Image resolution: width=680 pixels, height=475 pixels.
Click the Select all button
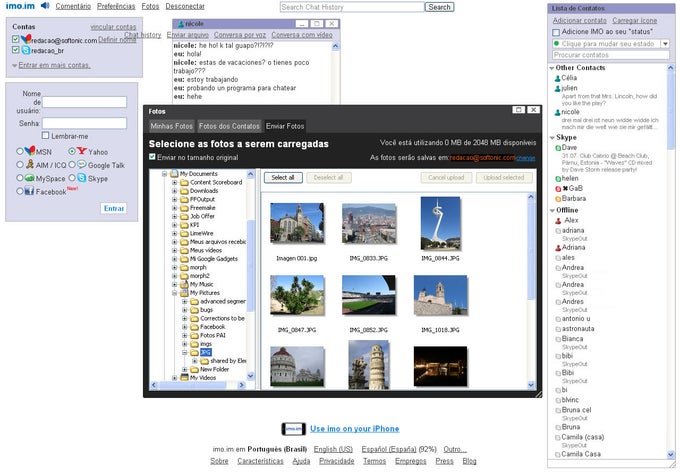[x=283, y=177]
